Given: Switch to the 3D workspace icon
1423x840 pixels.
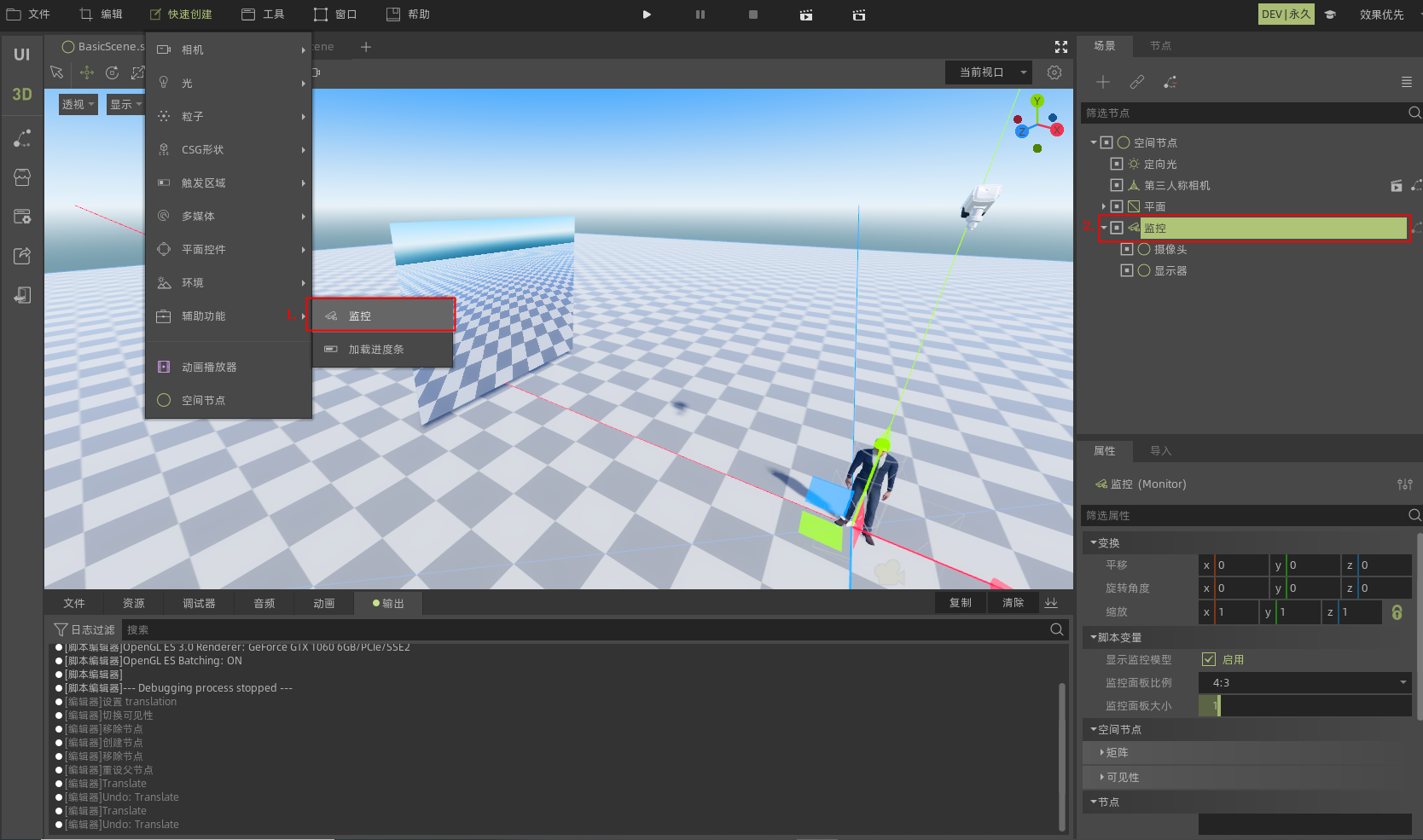Looking at the screenshot, I should (22, 95).
